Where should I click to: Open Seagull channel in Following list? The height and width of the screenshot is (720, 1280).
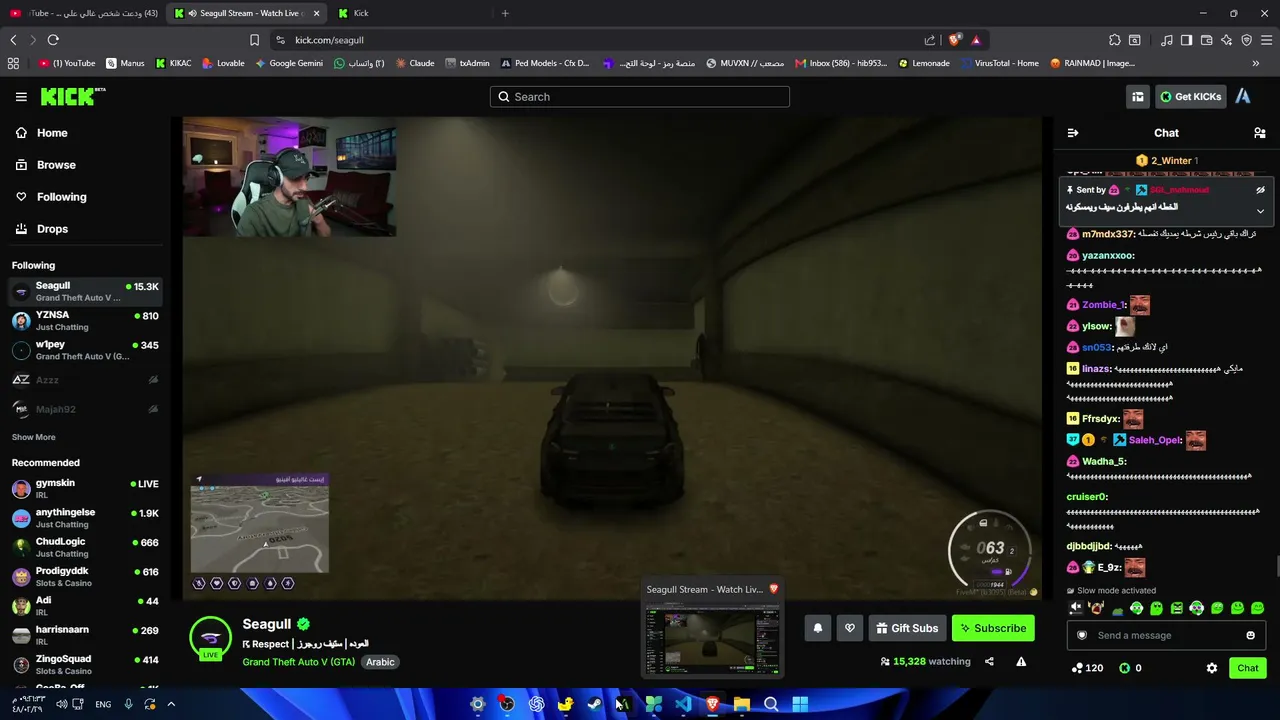(x=84, y=291)
